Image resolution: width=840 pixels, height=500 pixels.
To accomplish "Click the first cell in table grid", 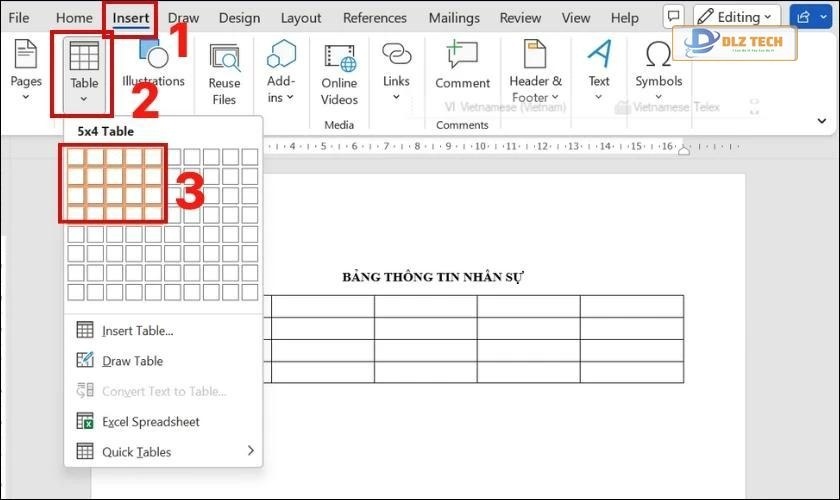I will pos(76,156).
